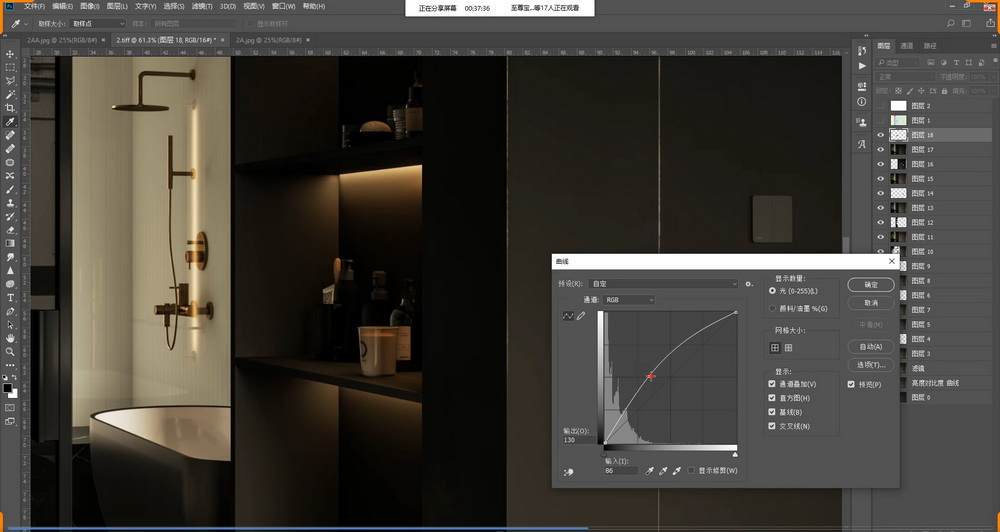Click the 取消 button in Curves

coord(871,303)
